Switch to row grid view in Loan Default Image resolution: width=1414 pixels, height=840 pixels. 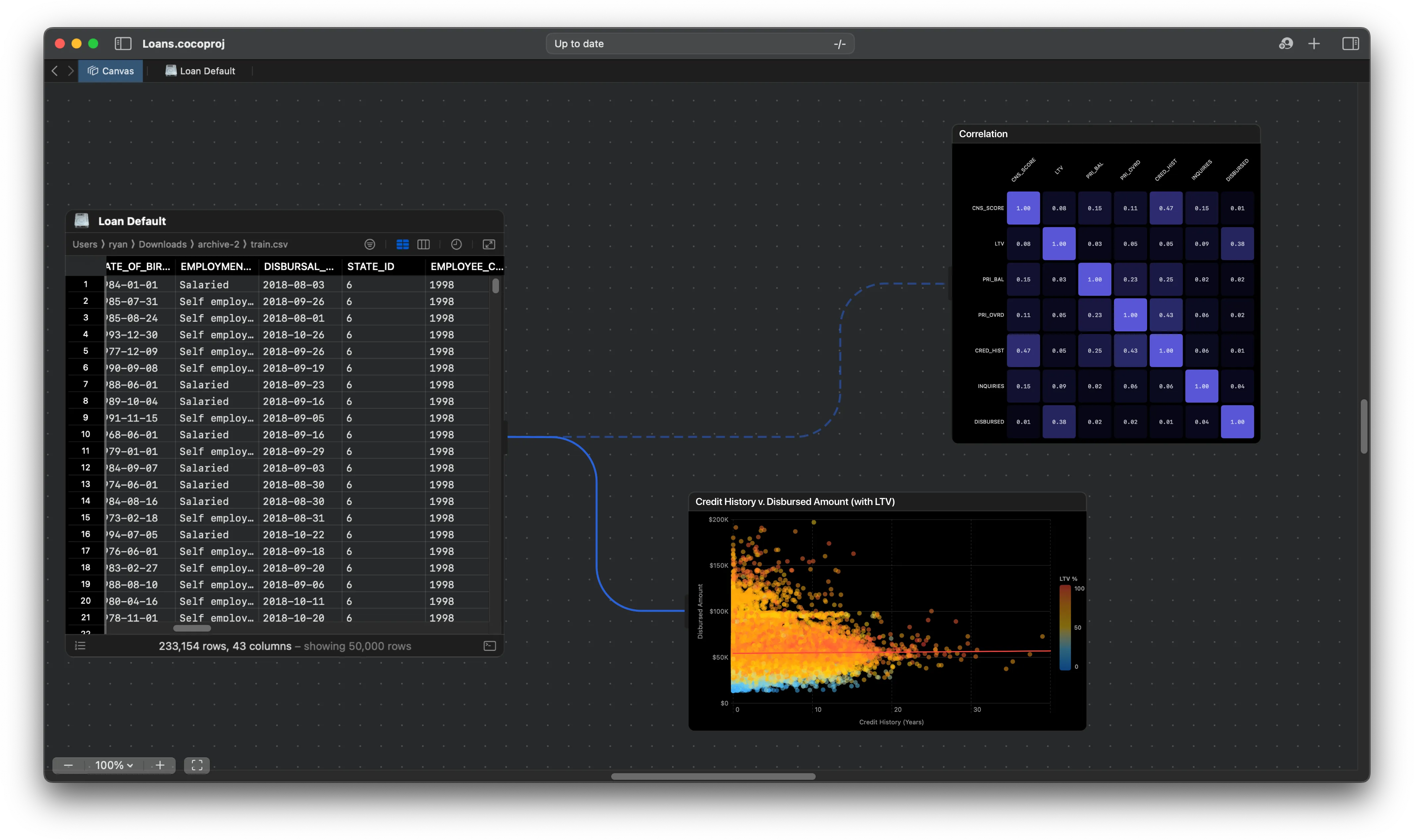(402, 245)
